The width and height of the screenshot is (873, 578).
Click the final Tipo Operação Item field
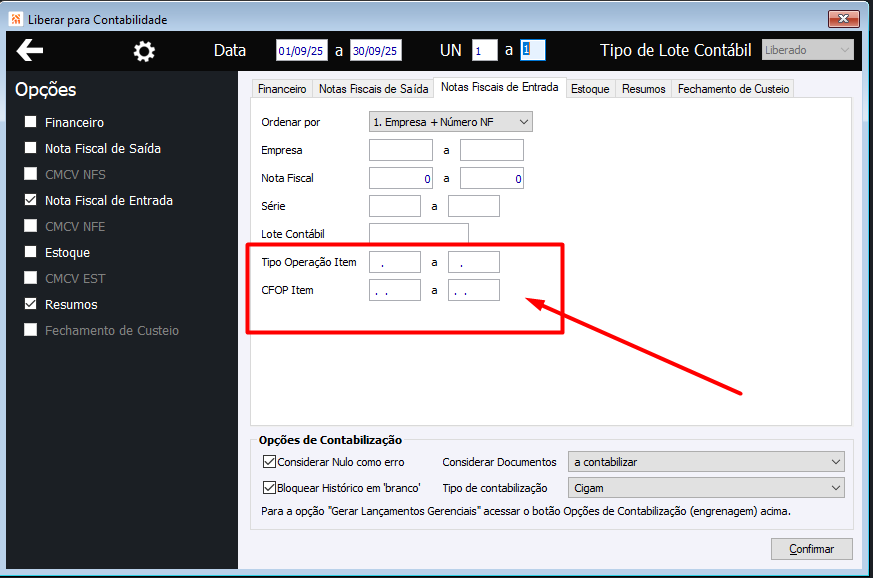(x=474, y=262)
